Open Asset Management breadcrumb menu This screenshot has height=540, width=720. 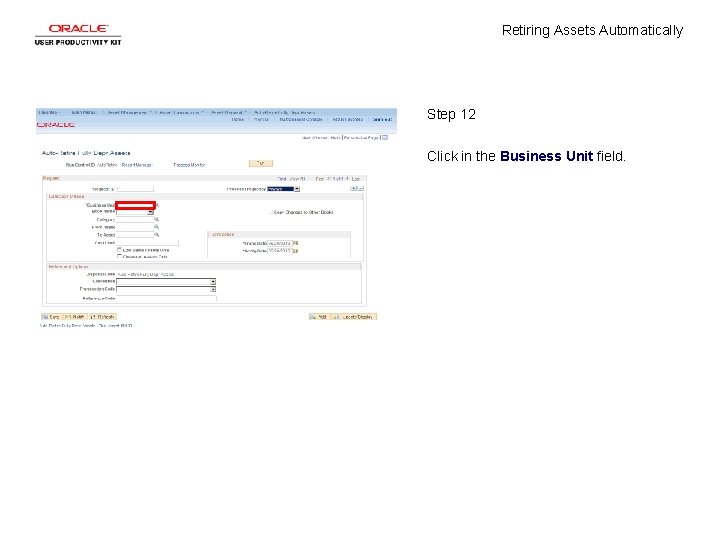(127, 112)
